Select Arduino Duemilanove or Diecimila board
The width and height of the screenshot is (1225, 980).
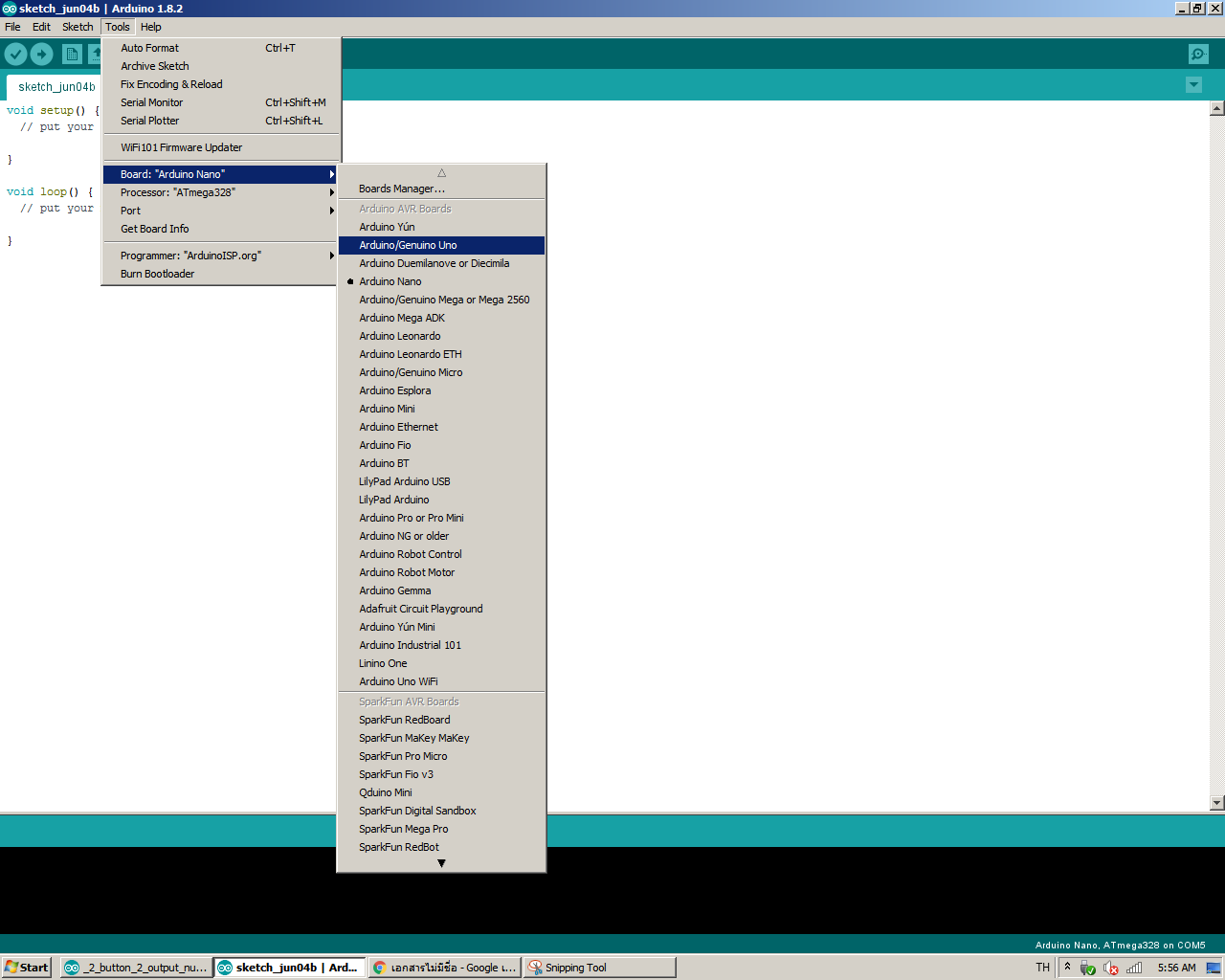(441, 263)
